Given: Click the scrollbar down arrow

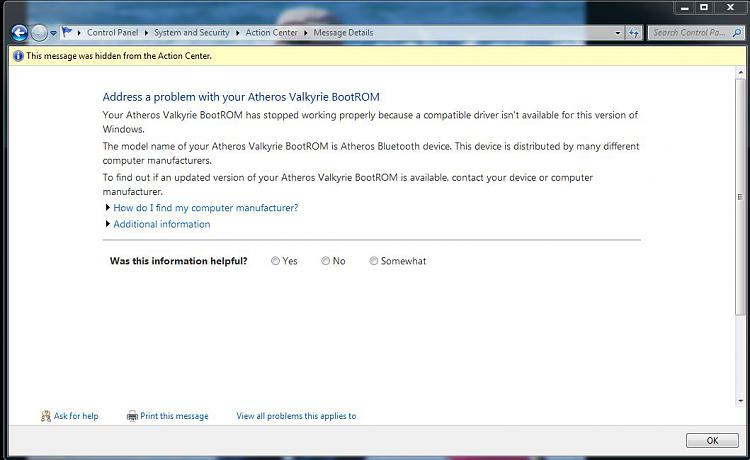Looking at the screenshot, I should pyautogui.click(x=740, y=401).
